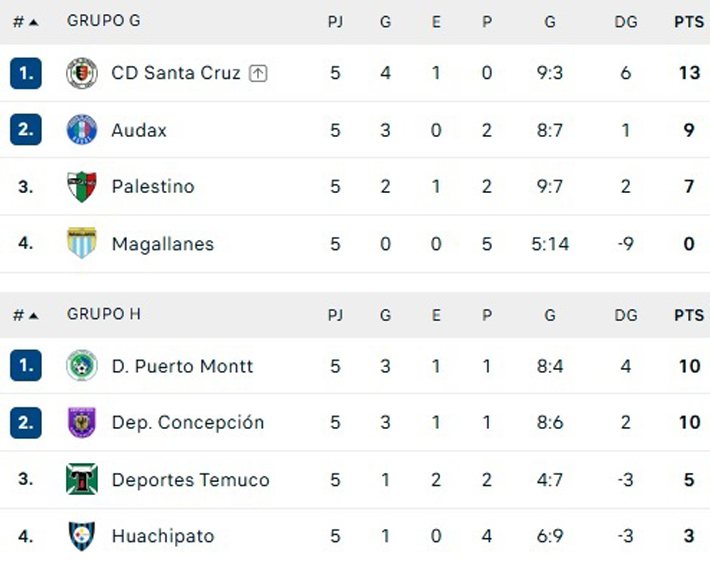
Task: Click Audax's blue rank 2 badge
Action: click(x=26, y=130)
